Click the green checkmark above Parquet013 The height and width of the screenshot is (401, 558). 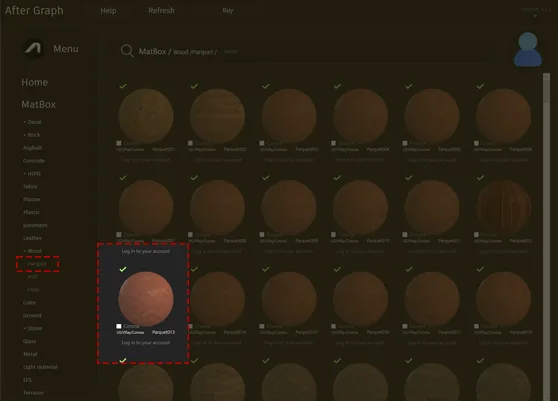pos(123,269)
